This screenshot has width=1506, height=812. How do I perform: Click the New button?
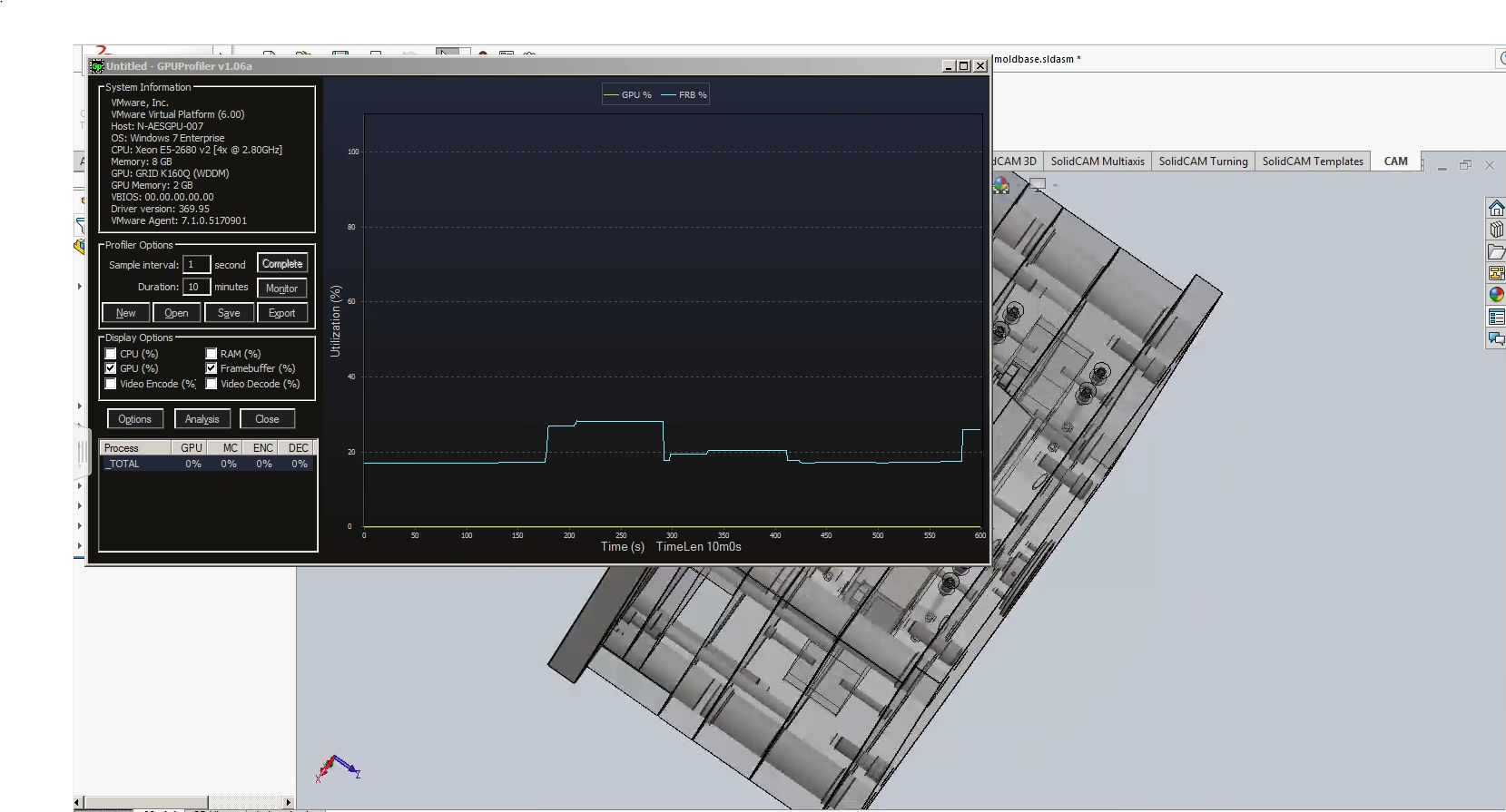(126, 313)
